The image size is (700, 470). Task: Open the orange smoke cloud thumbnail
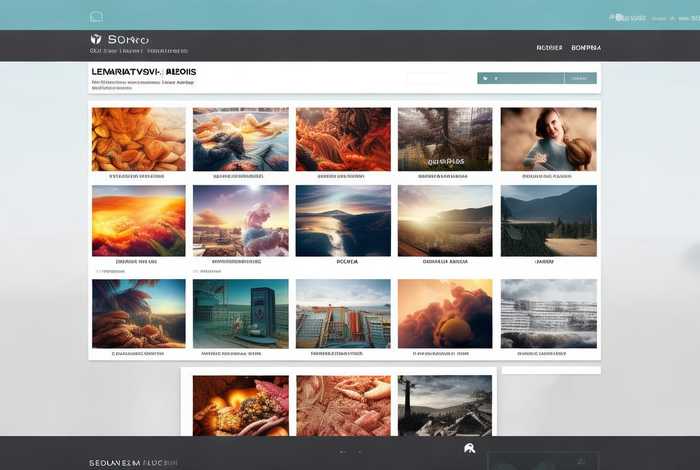pyautogui.click(x=445, y=313)
